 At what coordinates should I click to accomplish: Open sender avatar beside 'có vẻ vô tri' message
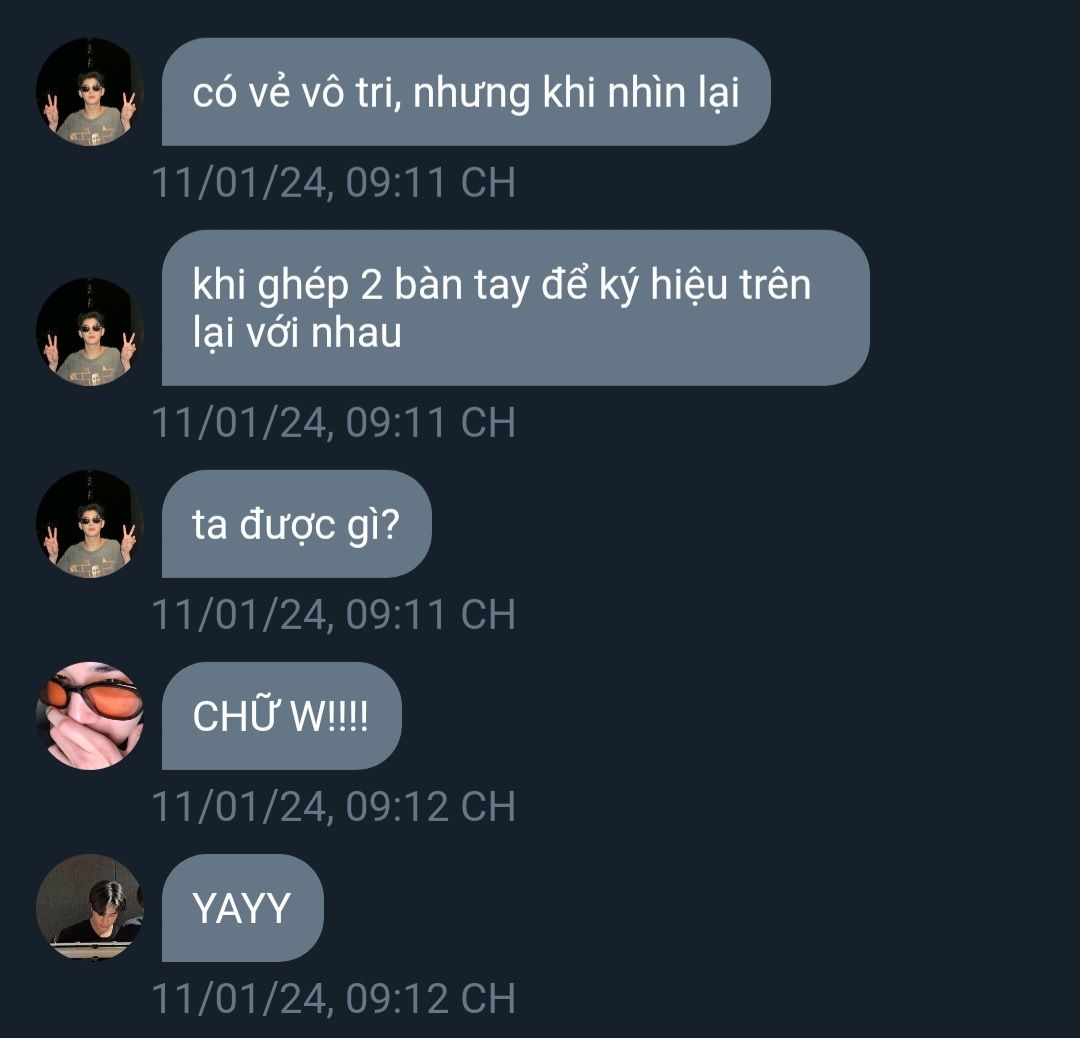(x=90, y=92)
